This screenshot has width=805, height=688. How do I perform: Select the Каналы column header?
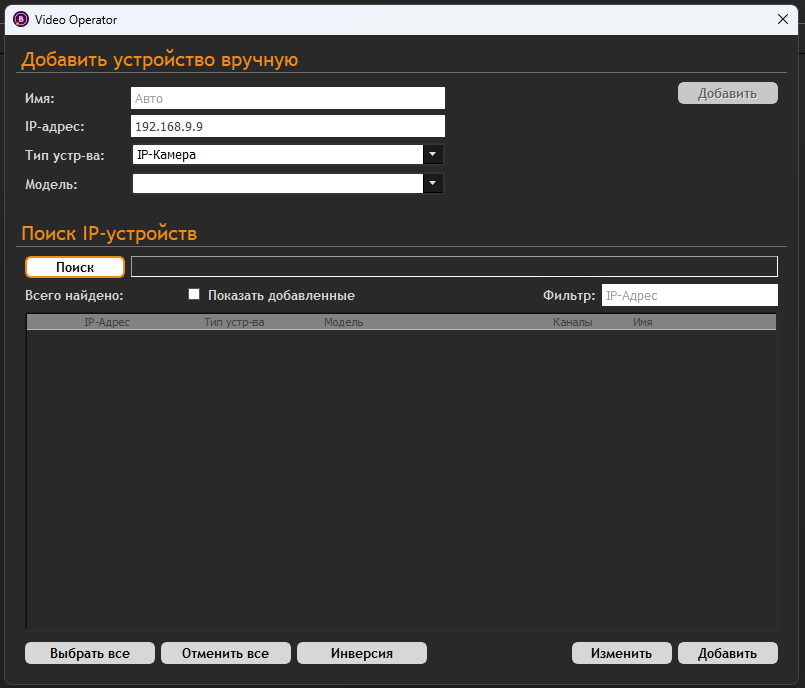tap(572, 323)
